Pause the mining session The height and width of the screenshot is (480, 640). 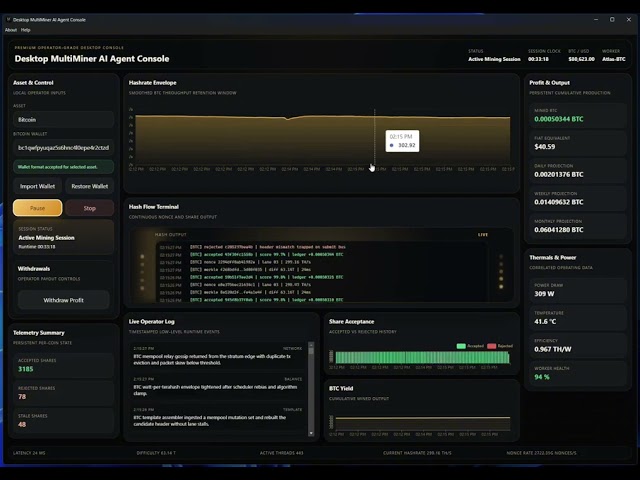pos(38,208)
